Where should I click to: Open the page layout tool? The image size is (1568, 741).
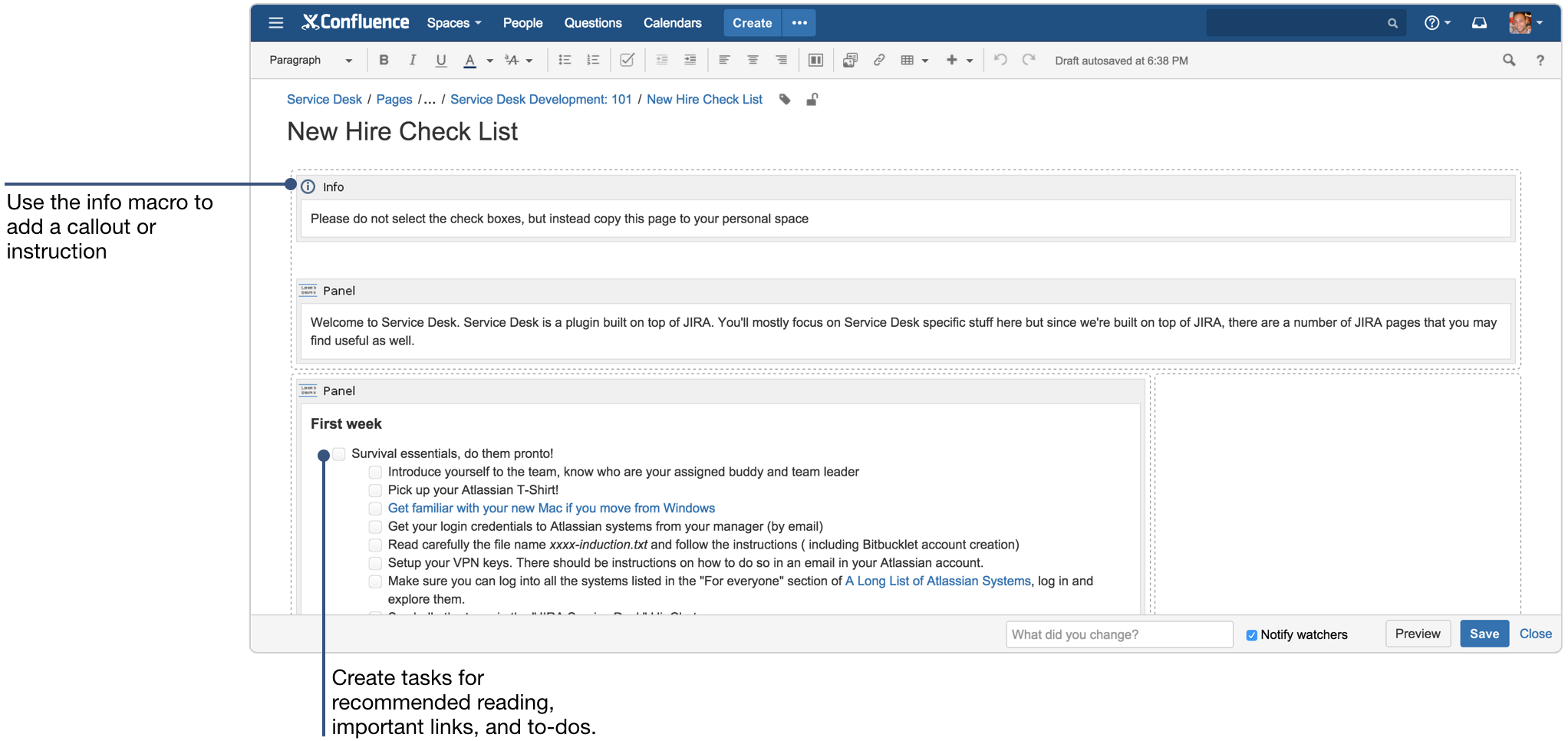click(x=815, y=60)
